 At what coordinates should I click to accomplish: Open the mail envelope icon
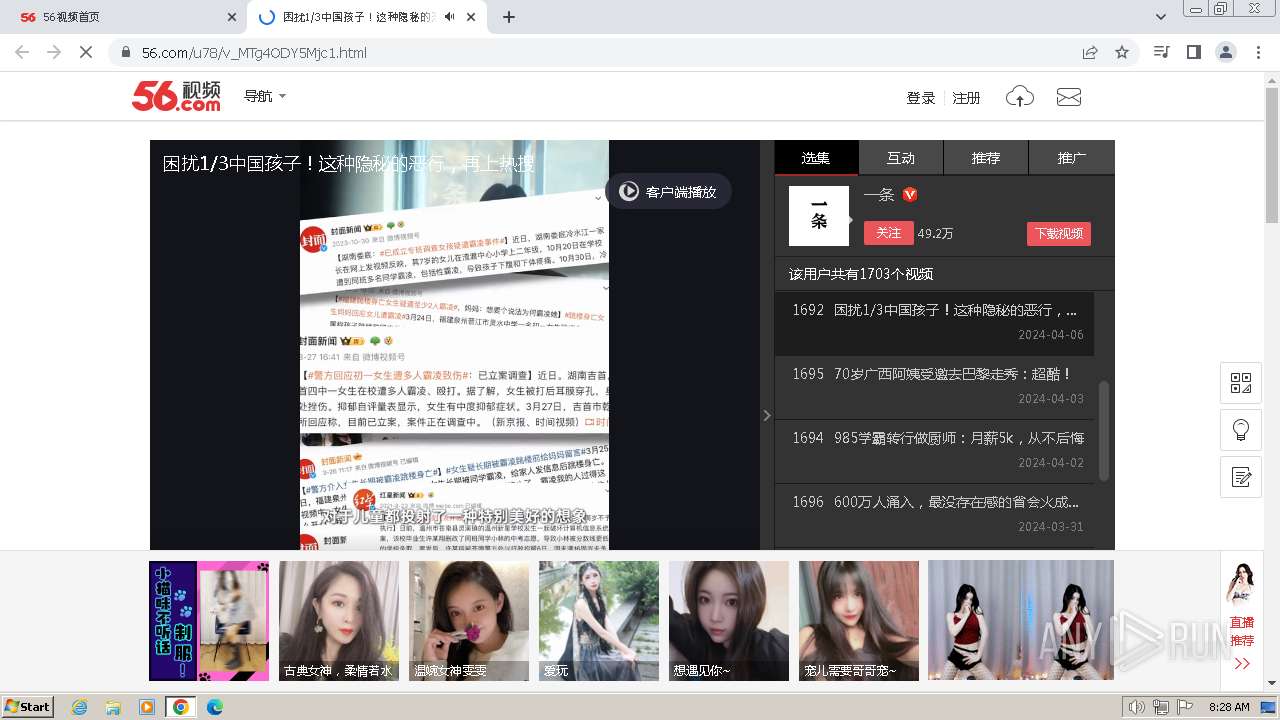(x=1069, y=97)
